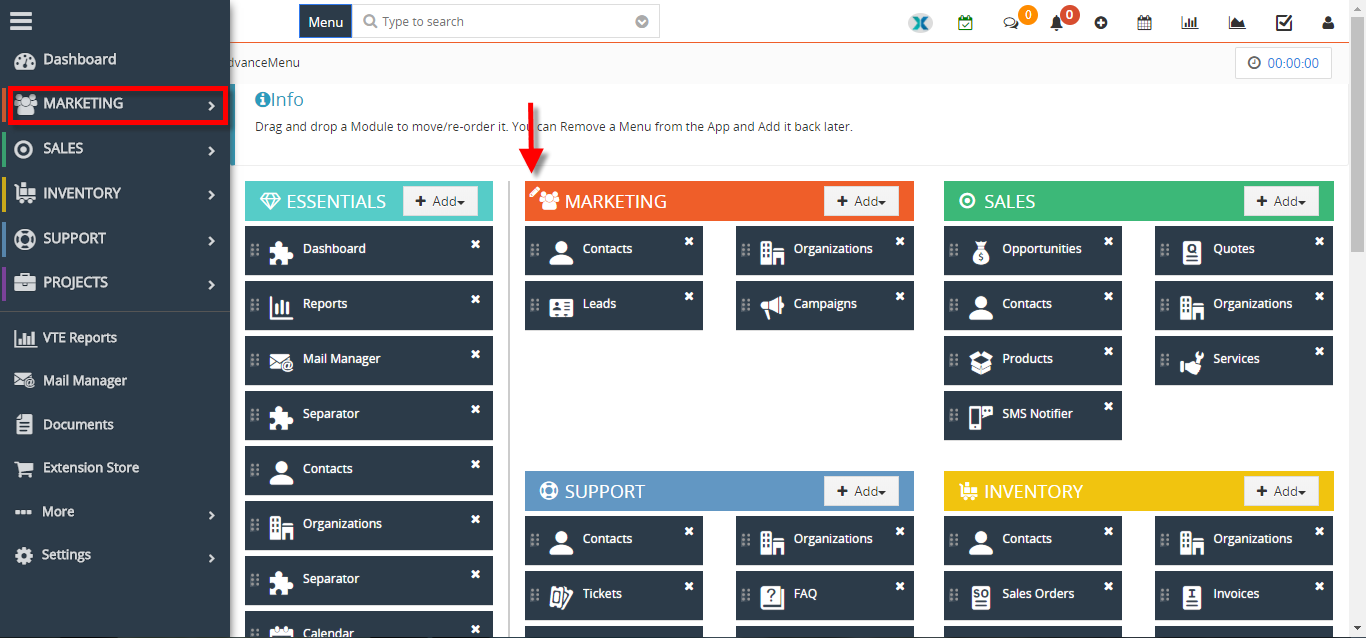Remove Dashboard from ESSENTIALS
The height and width of the screenshot is (638, 1366).
tap(476, 242)
